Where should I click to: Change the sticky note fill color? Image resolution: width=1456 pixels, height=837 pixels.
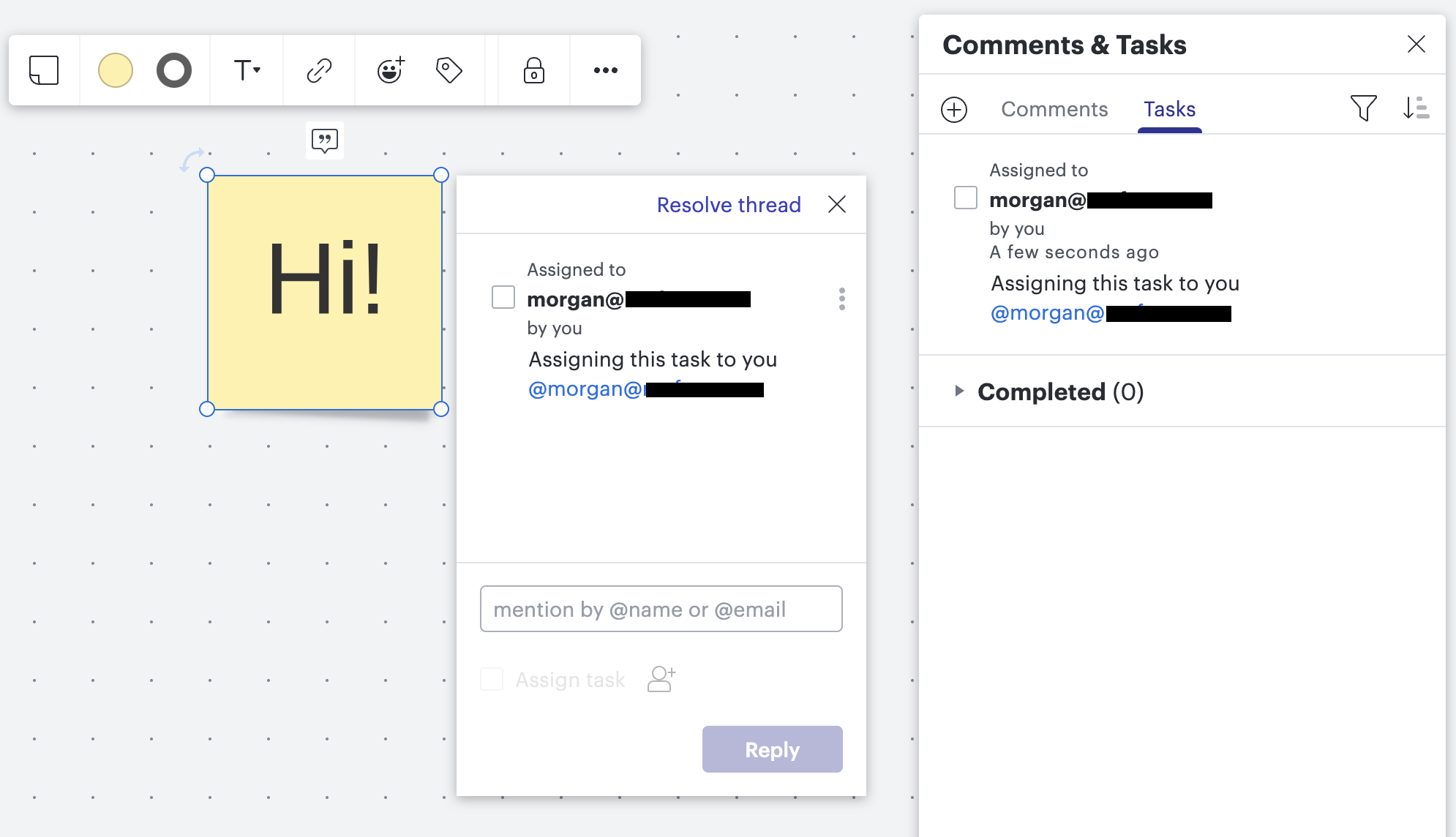coord(115,70)
